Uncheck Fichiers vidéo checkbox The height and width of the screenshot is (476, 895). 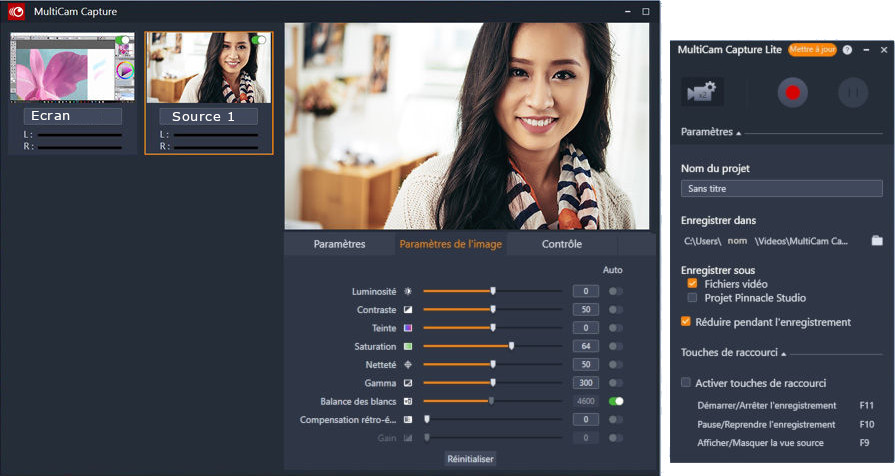[692, 283]
